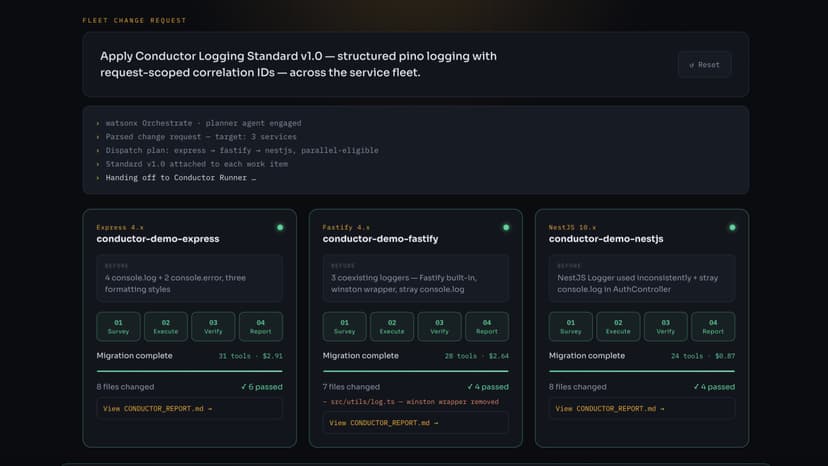Click '4 passed' in nestjs card
This screenshot has width=828, height=466.
pos(713,387)
